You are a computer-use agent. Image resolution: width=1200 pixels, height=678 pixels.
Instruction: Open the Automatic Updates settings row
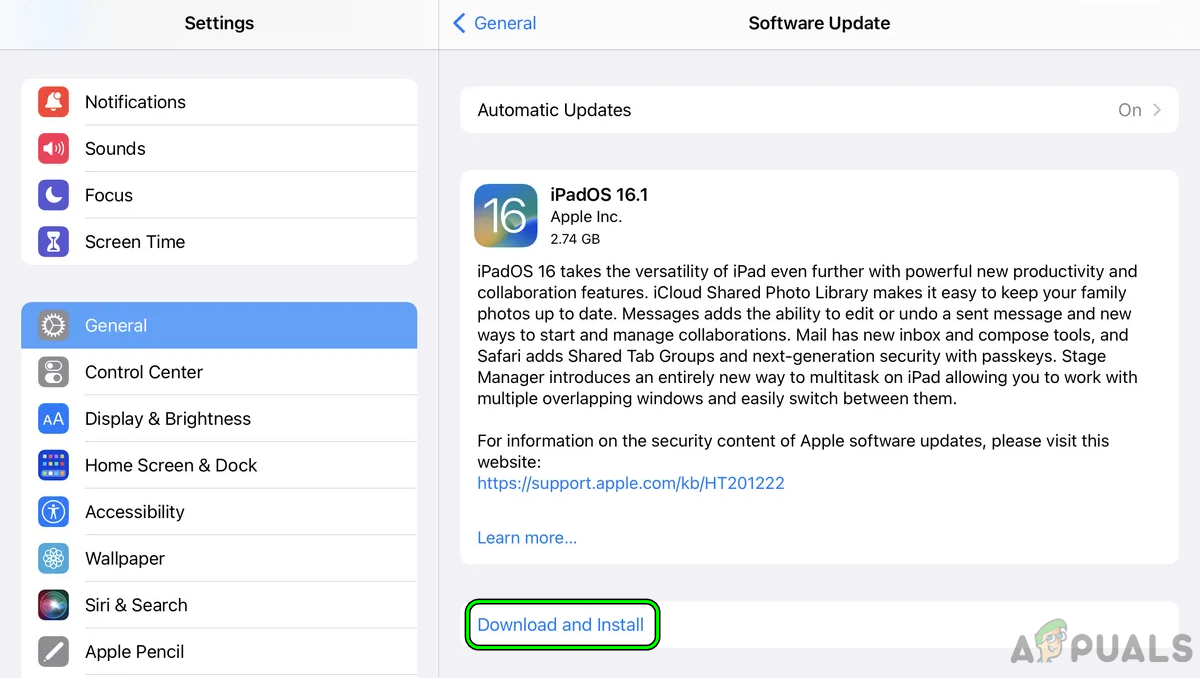819,110
